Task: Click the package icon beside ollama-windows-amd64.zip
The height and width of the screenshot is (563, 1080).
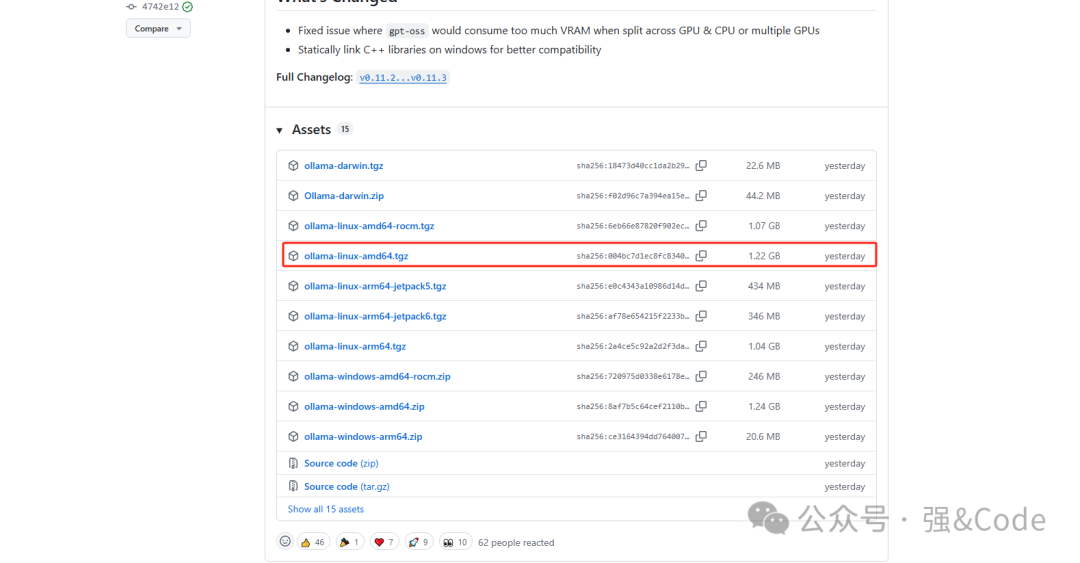Action: [x=293, y=407]
